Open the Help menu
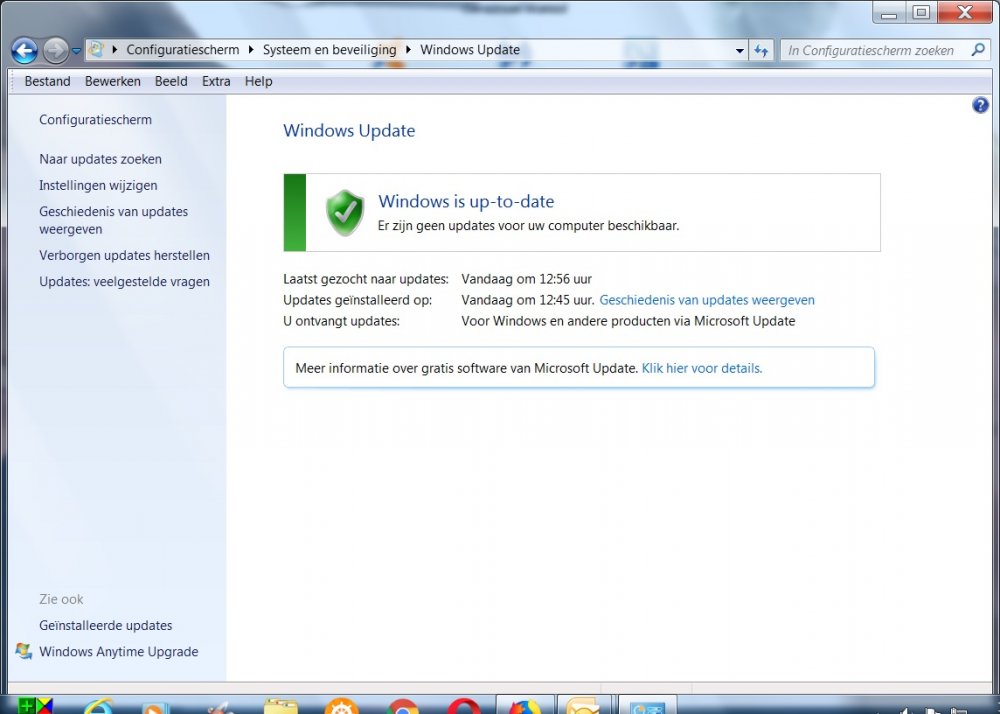 point(258,82)
